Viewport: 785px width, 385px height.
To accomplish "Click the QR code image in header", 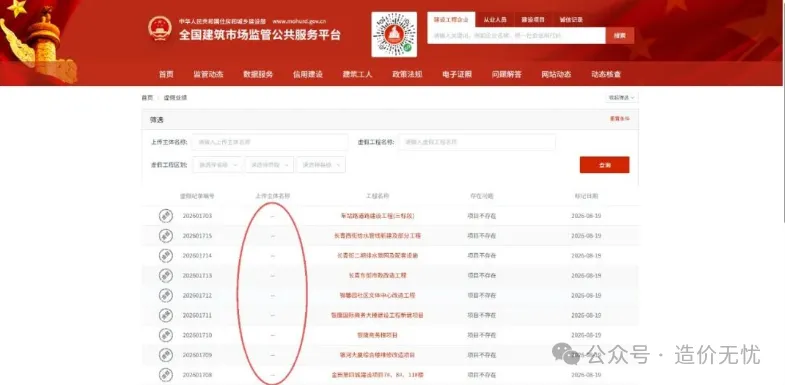I will coord(394,35).
